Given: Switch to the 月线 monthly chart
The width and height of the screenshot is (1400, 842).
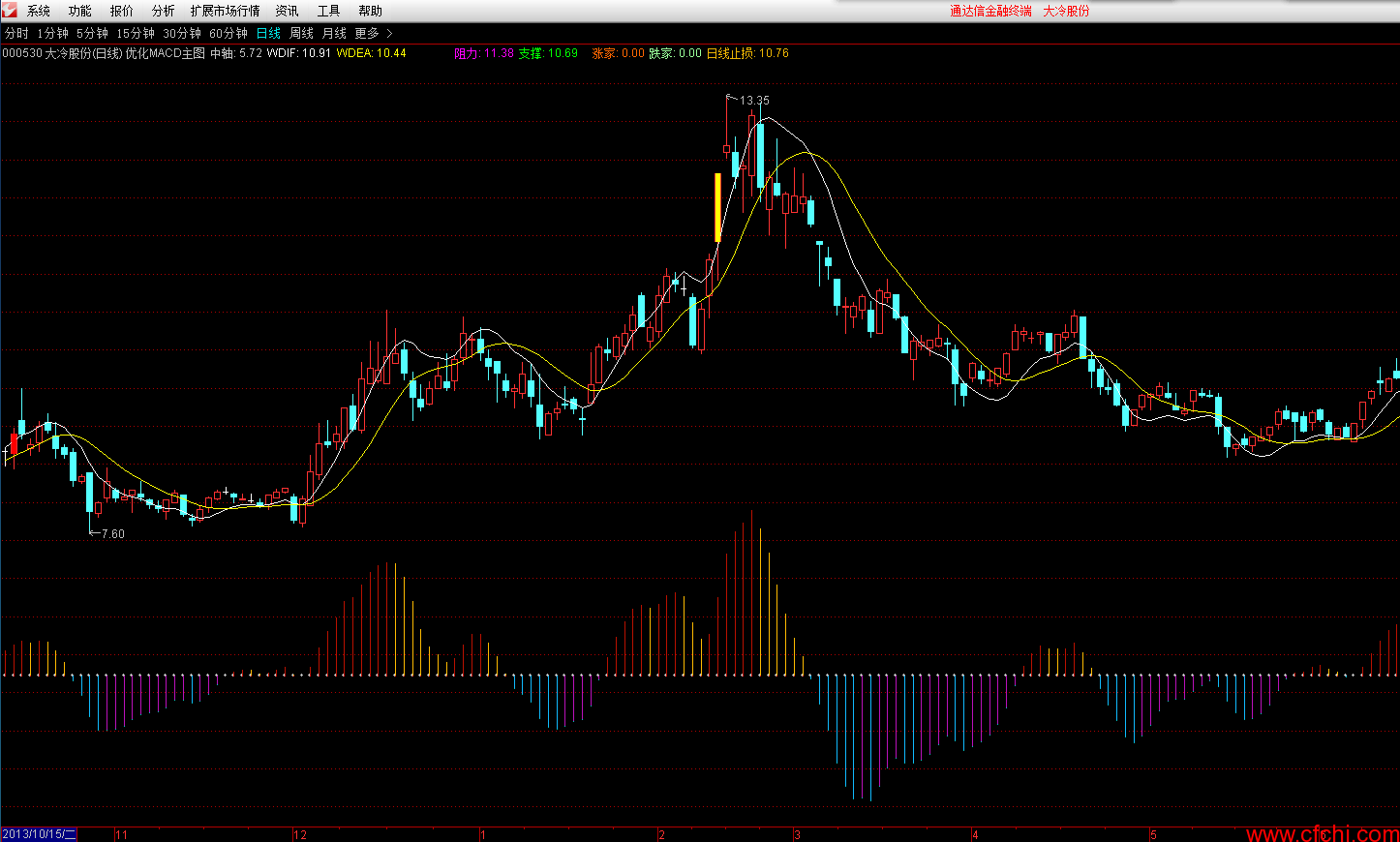Looking at the screenshot, I should [x=334, y=33].
